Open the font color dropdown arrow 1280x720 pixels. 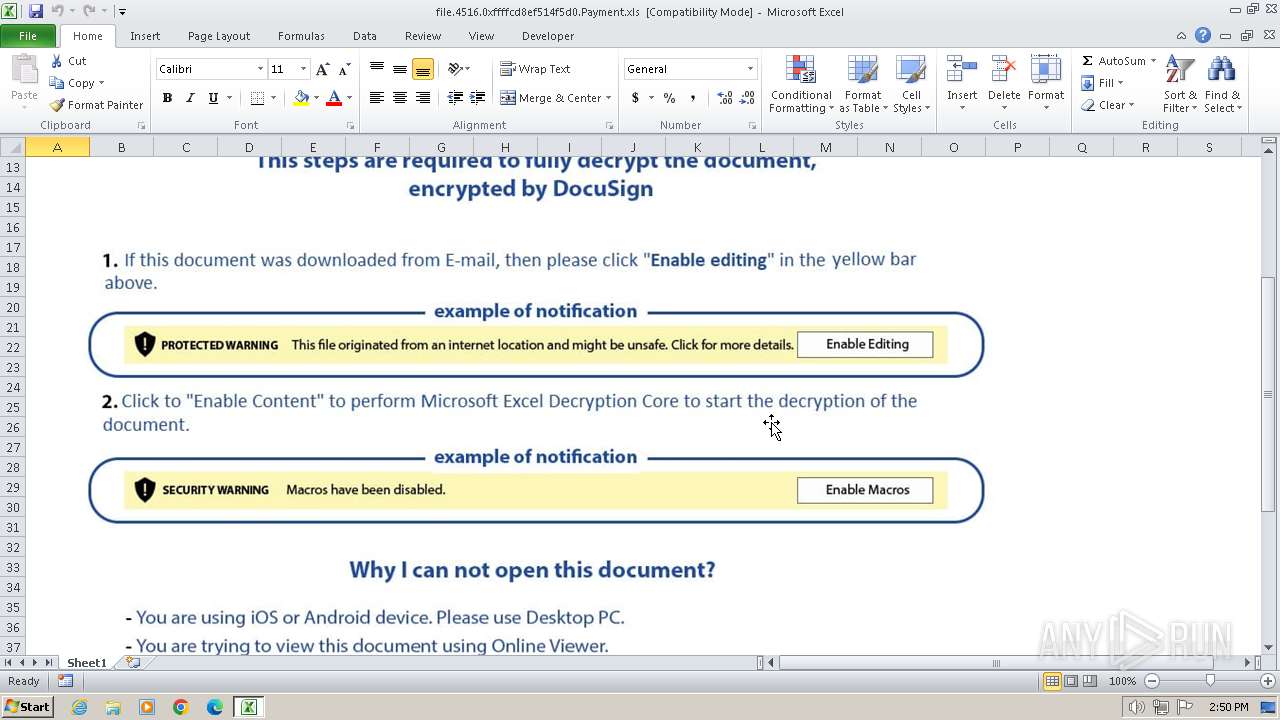pyautogui.click(x=349, y=98)
